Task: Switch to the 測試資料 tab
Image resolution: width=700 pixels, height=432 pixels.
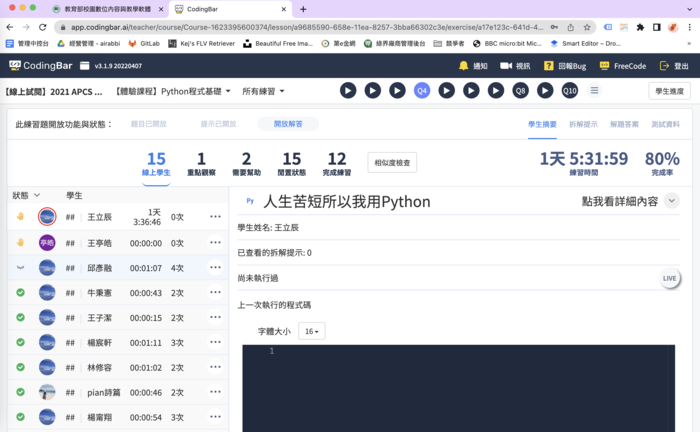Action: click(665, 124)
